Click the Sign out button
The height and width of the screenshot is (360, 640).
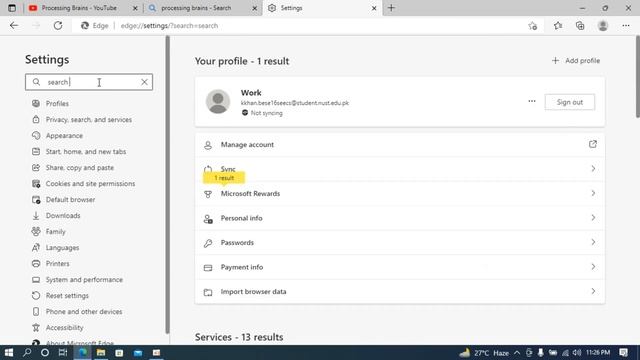pos(570,102)
